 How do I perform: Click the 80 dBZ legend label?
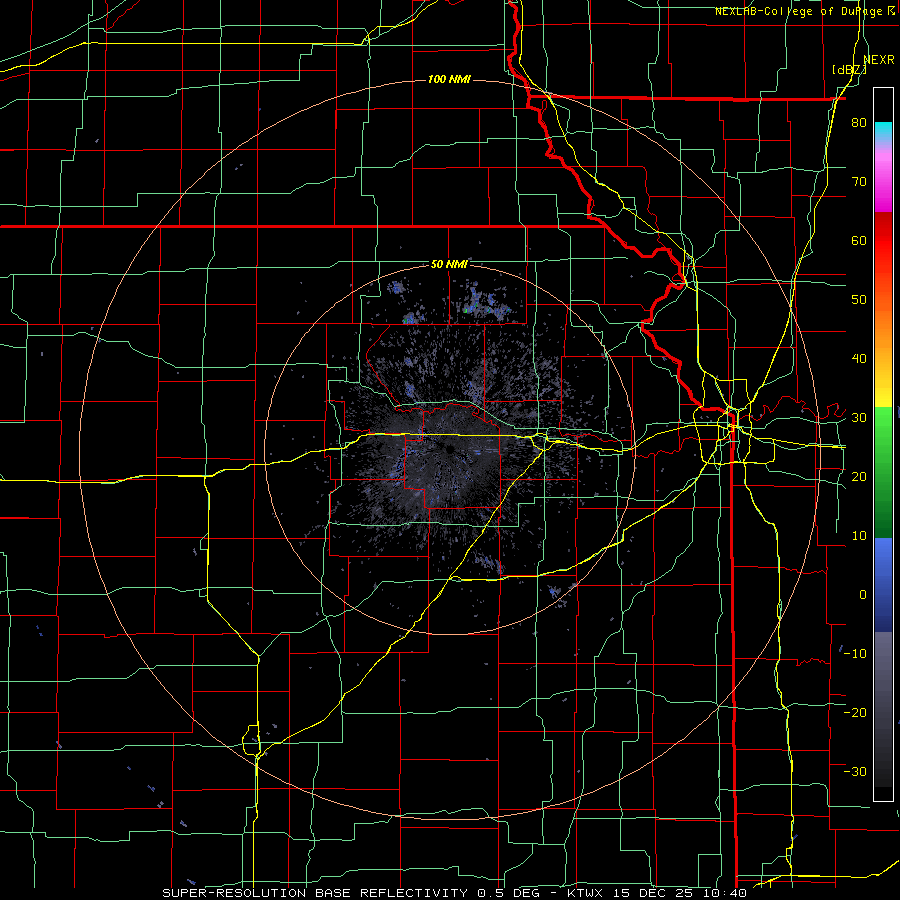pos(859,123)
